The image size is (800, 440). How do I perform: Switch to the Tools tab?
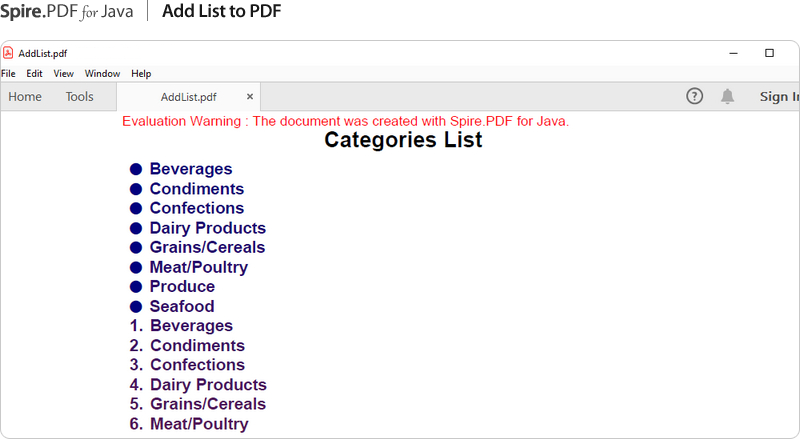point(80,97)
